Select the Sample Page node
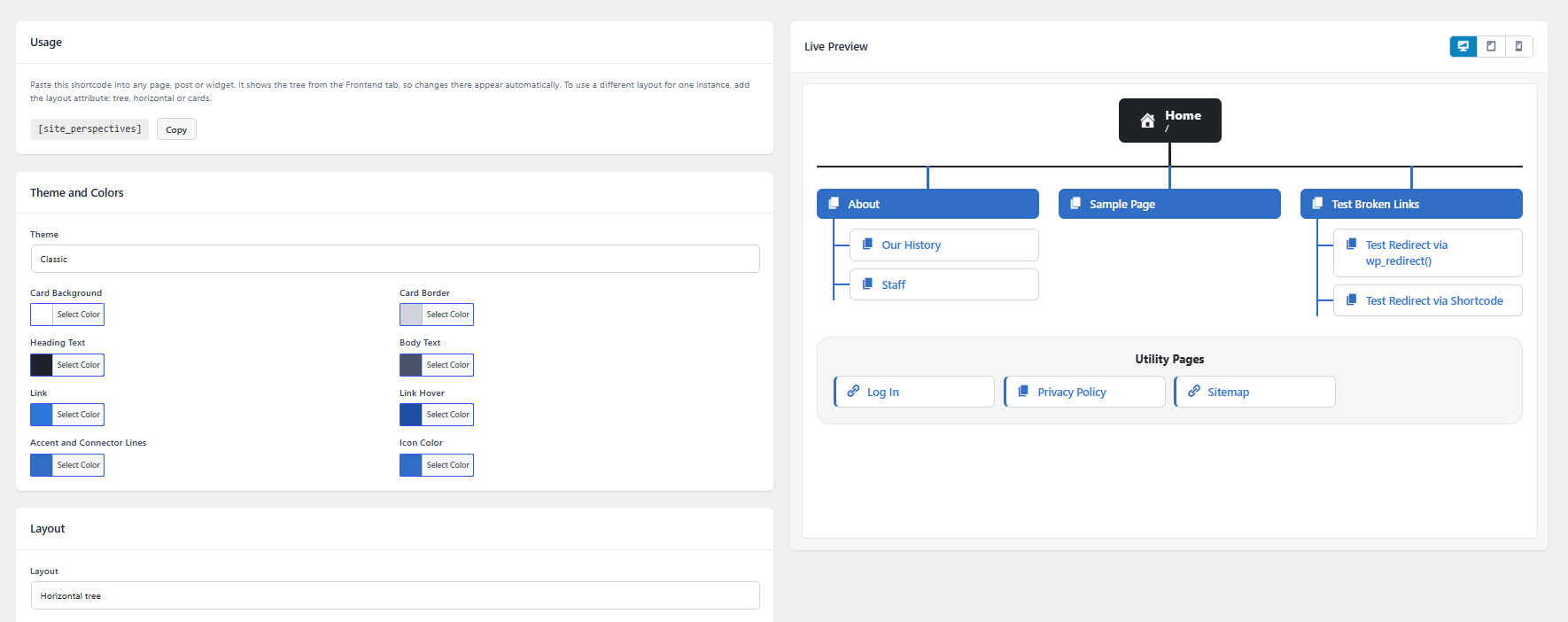The height and width of the screenshot is (622, 1568). tap(1169, 204)
